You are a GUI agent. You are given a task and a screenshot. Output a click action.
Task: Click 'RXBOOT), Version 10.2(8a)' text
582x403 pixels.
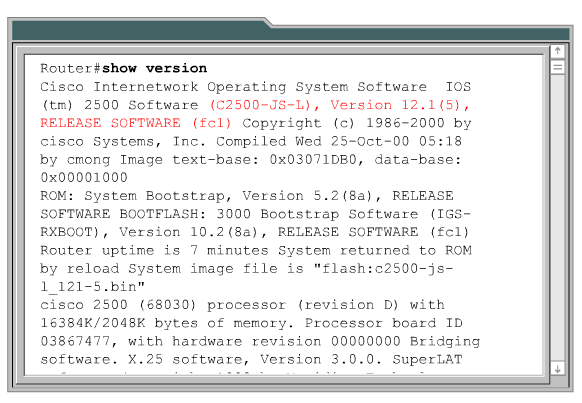point(149,232)
